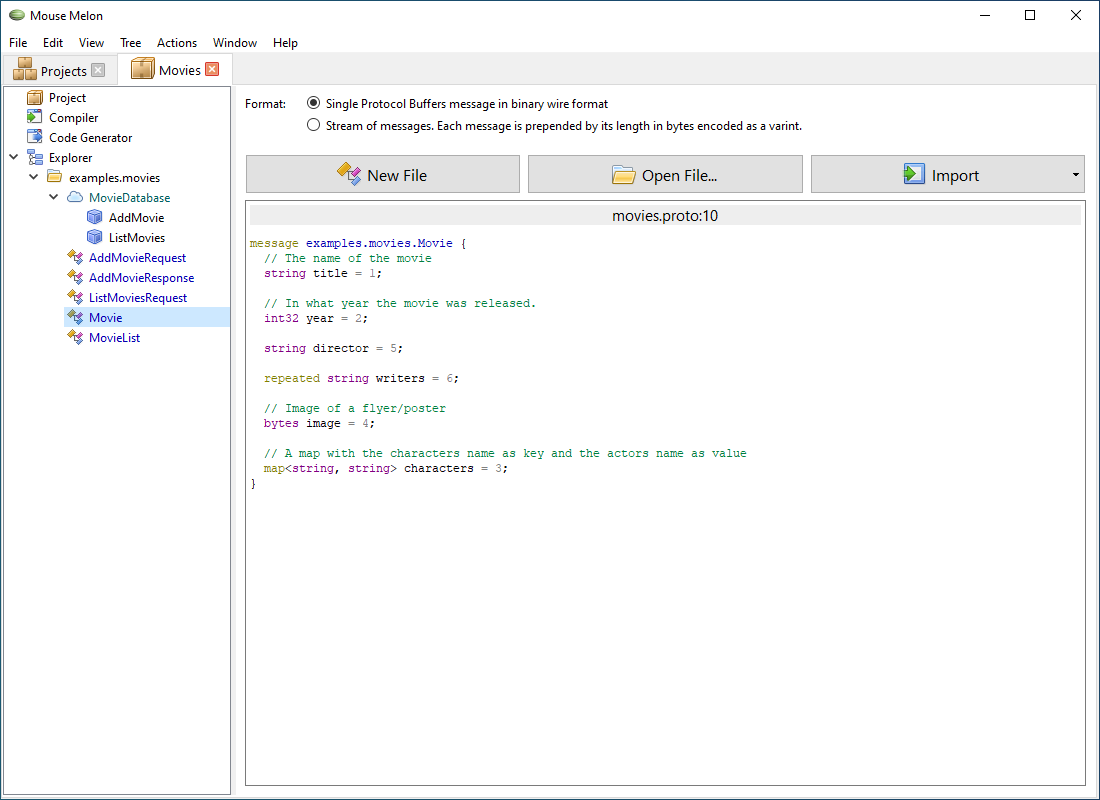
Task: Click 'message examples.movies.Movie {' declaration line
Action: [x=358, y=244]
